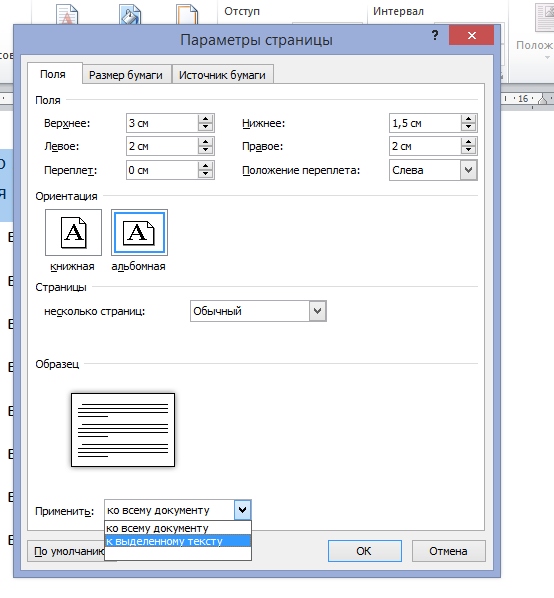The image size is (554, 598).
Task: Select the portrait orientation icon (книжная)
Action: [x=73, y=232]
